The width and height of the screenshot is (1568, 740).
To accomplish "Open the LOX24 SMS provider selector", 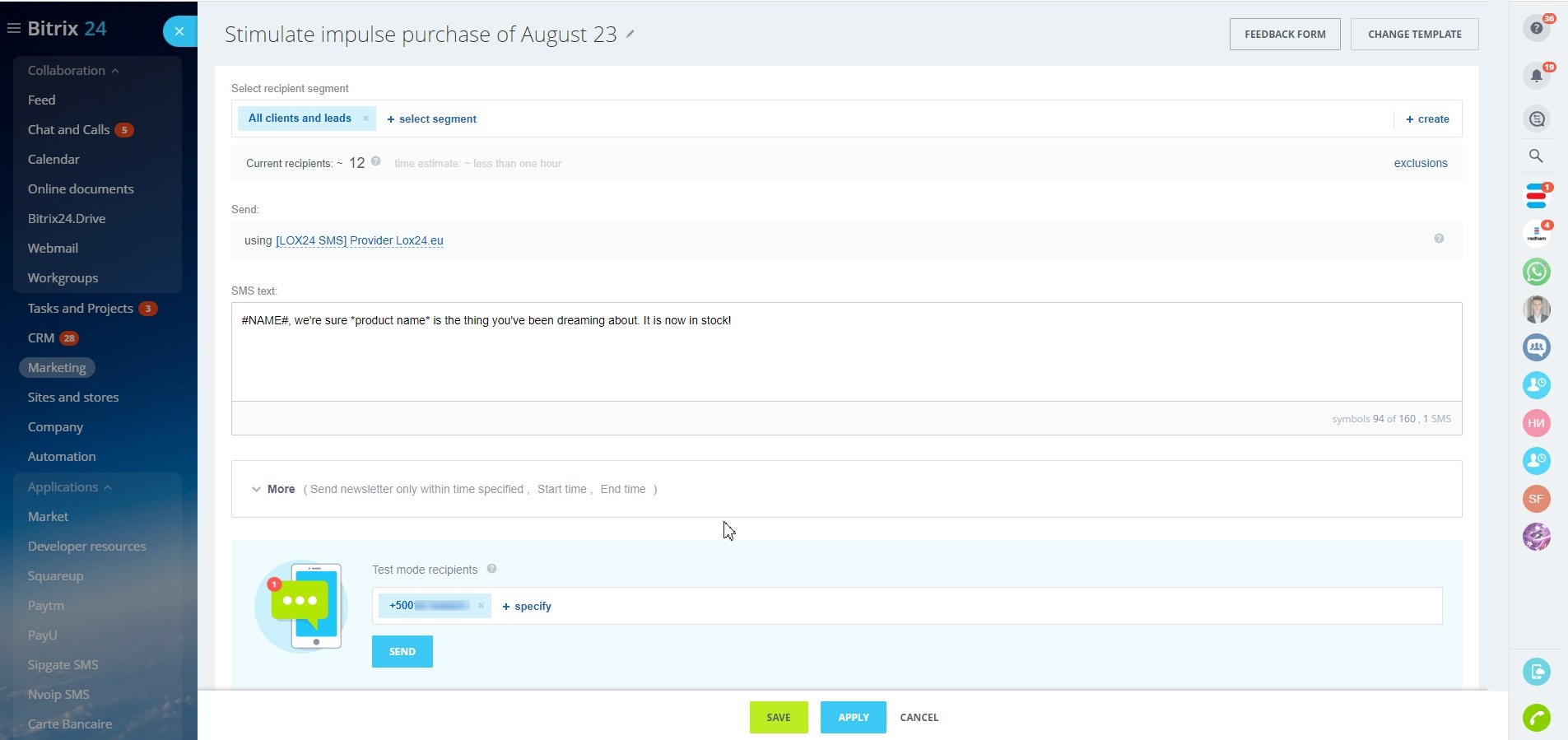I will tap(359, 240).
